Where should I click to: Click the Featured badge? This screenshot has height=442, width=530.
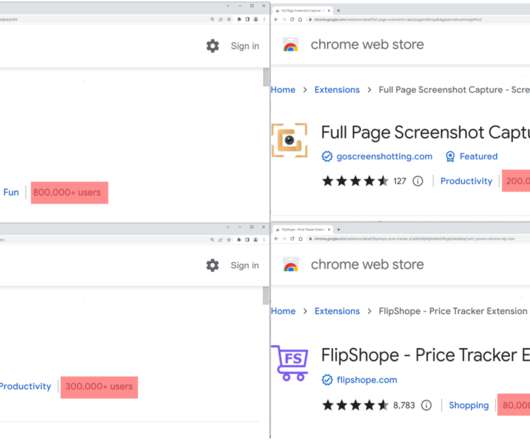(x=472, y=156)
